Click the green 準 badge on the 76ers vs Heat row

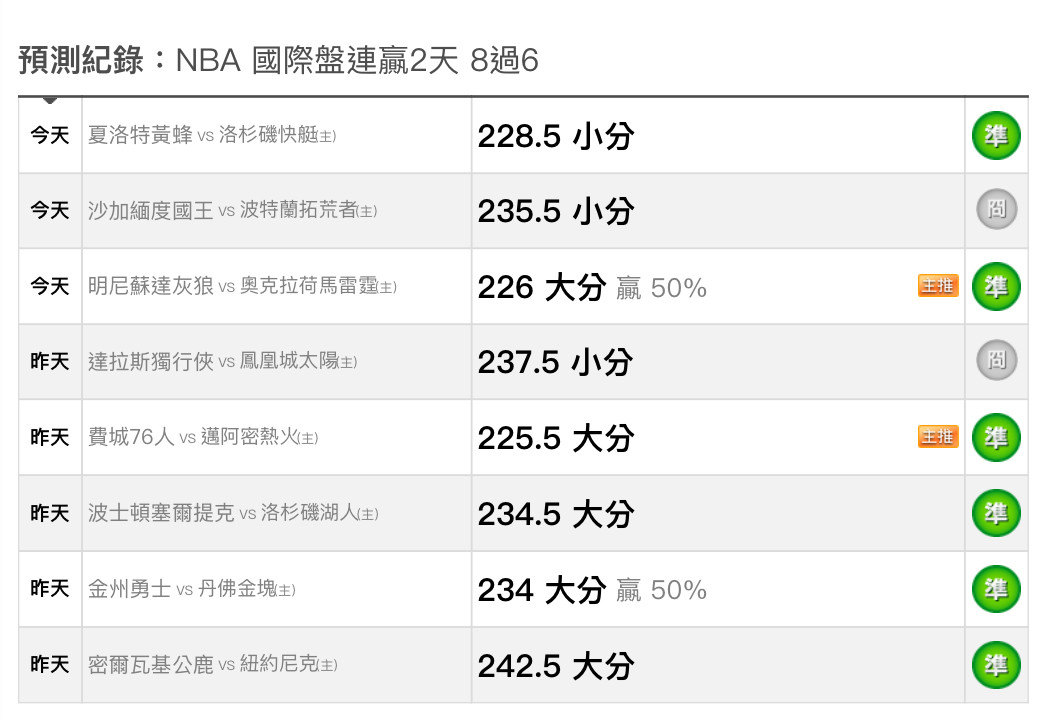pyautogui.click(x=996, y=437)
